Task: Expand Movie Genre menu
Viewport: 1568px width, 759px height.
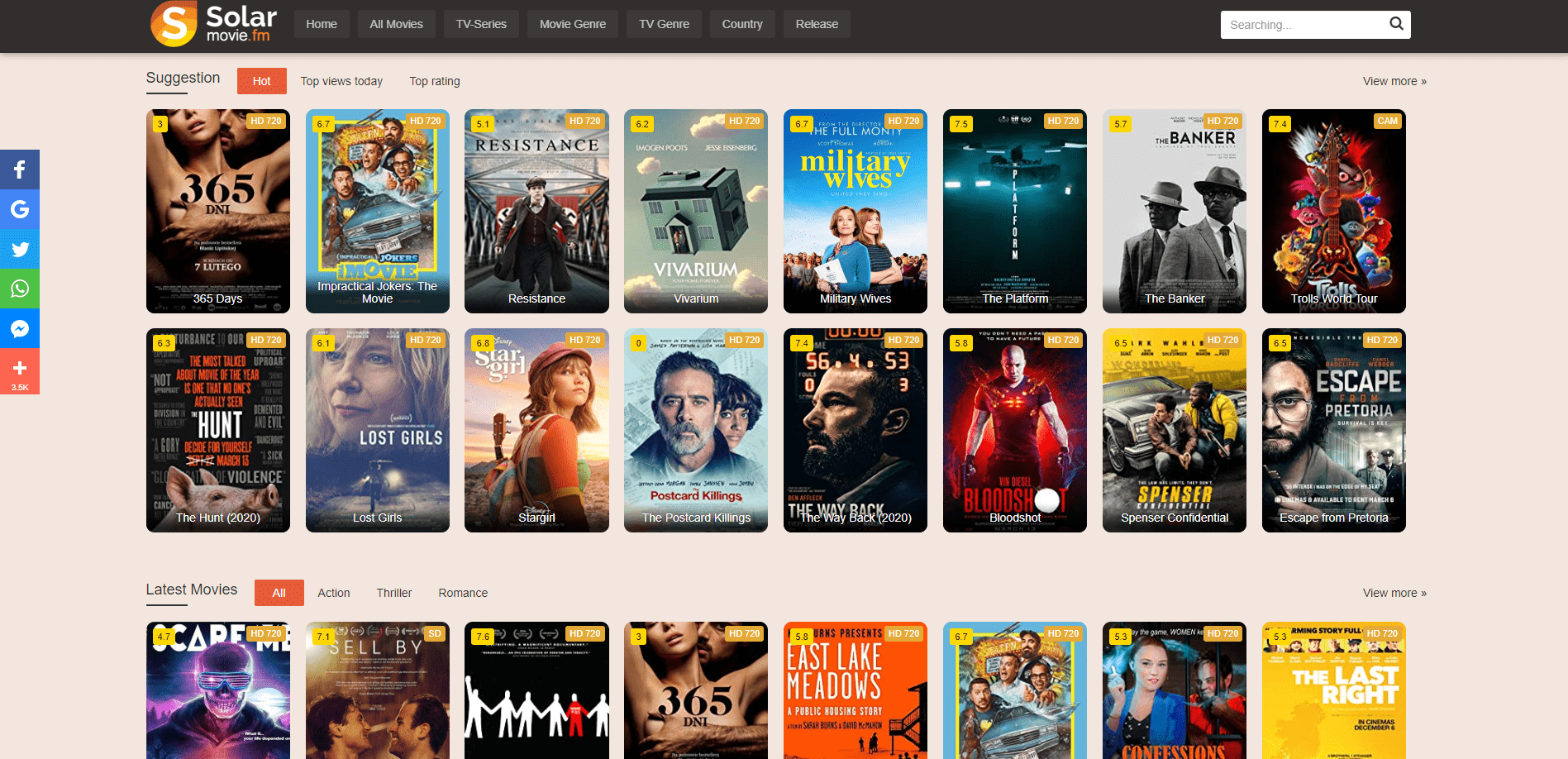Action: [x=573, y=24]
